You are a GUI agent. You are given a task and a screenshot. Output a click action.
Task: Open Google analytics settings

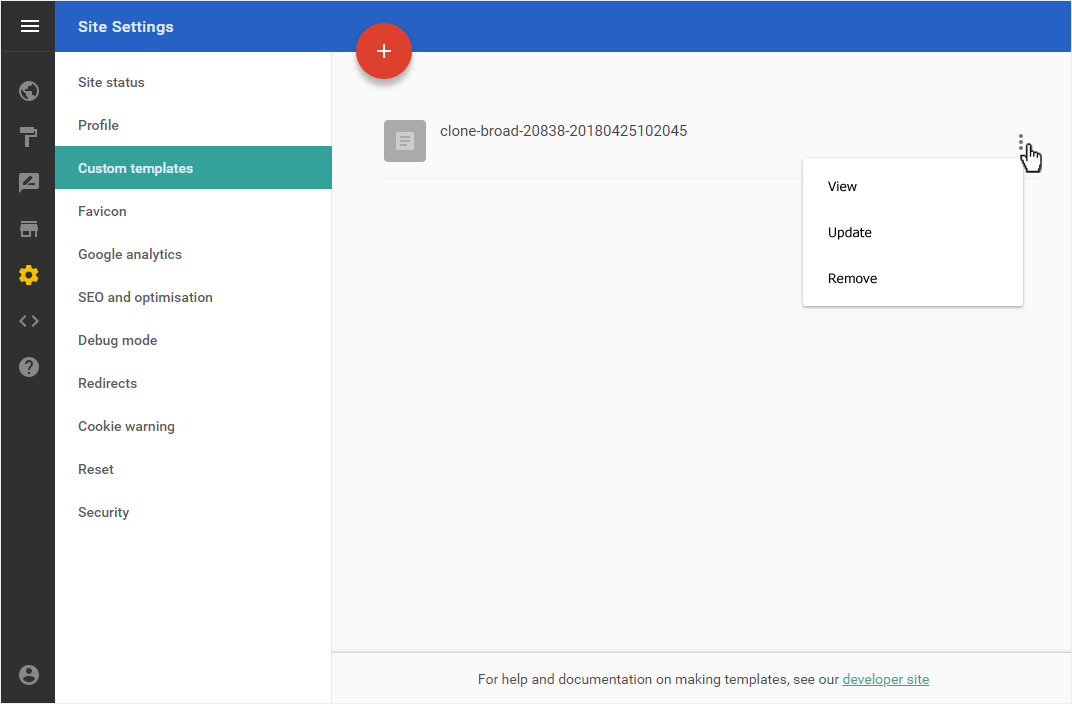(x=193, y=254)
